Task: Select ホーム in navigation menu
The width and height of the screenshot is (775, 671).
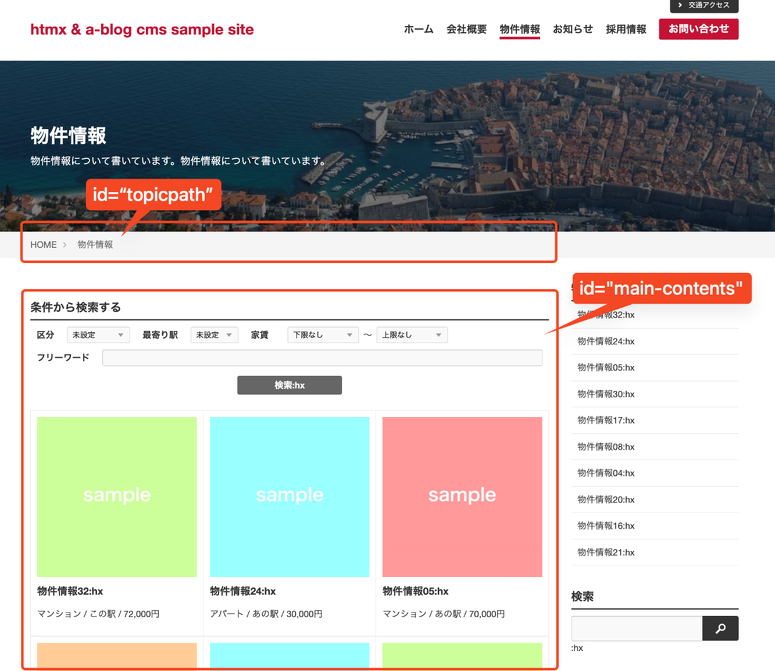Action: [418, 29]
